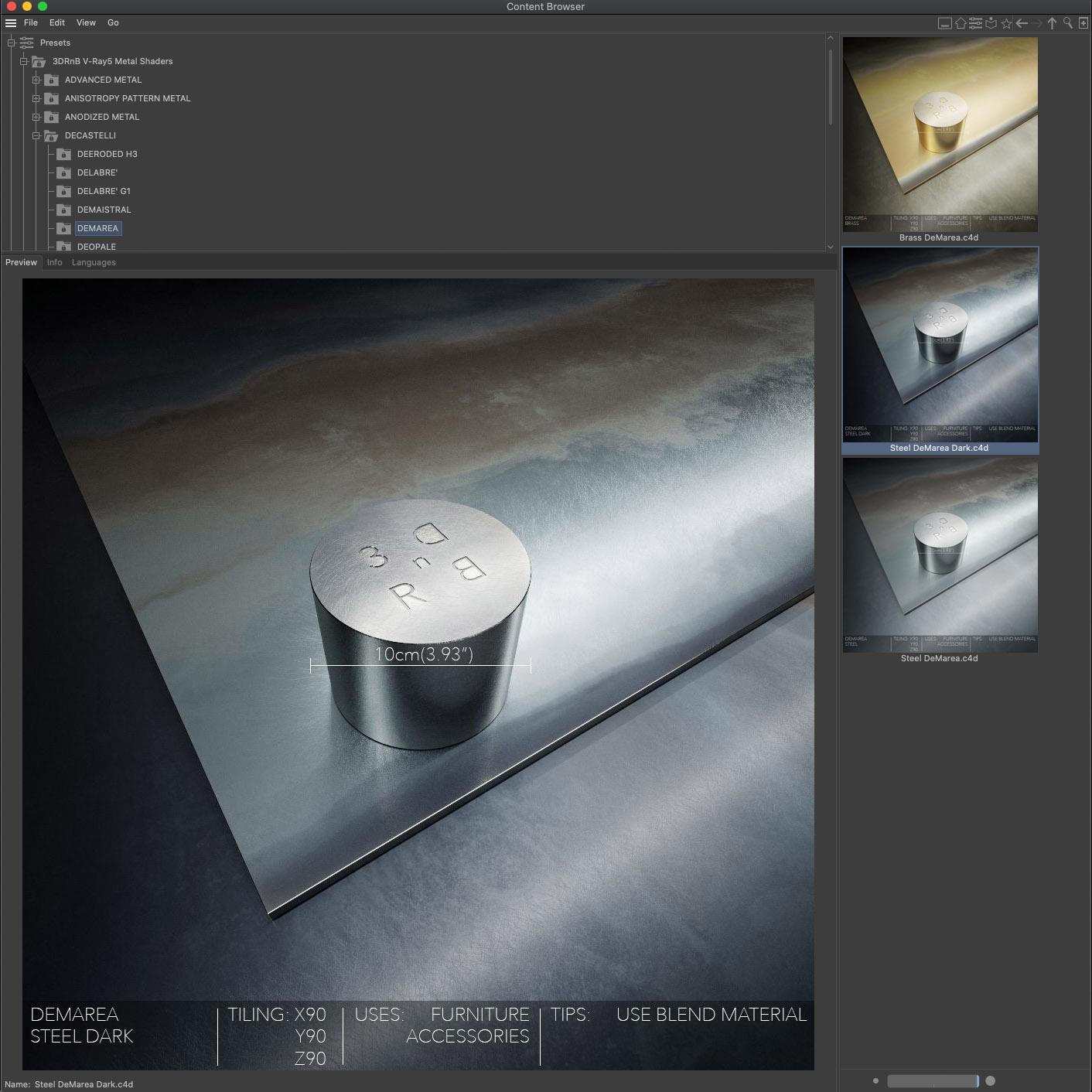Viewport: 1092px width, 1092px height.
Task: Select the DECASTELLI label
Action: pos(90,135)
